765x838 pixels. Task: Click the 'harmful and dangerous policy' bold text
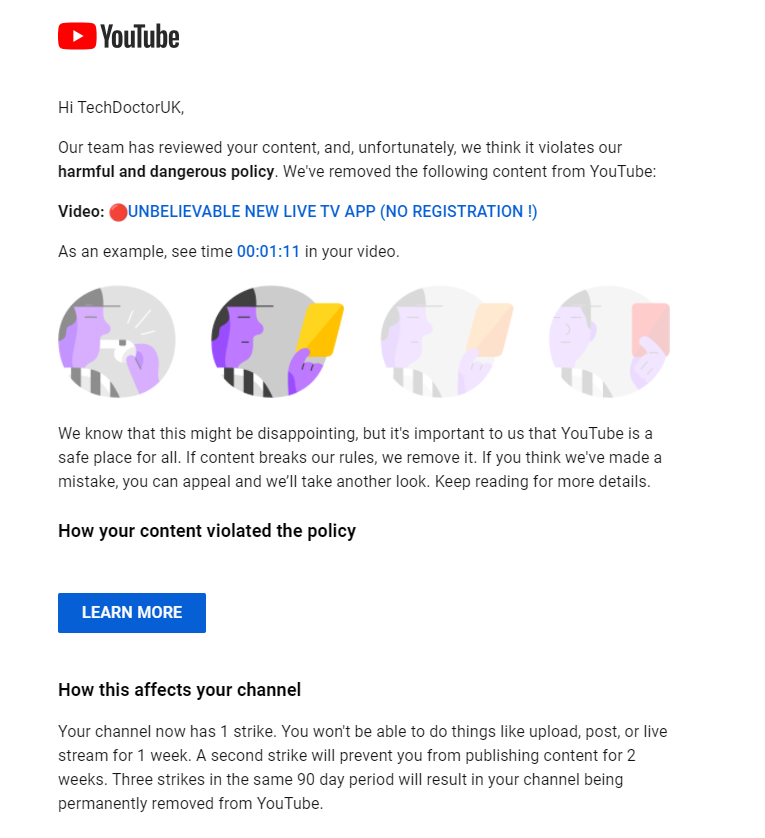click(x=166, y=172)
